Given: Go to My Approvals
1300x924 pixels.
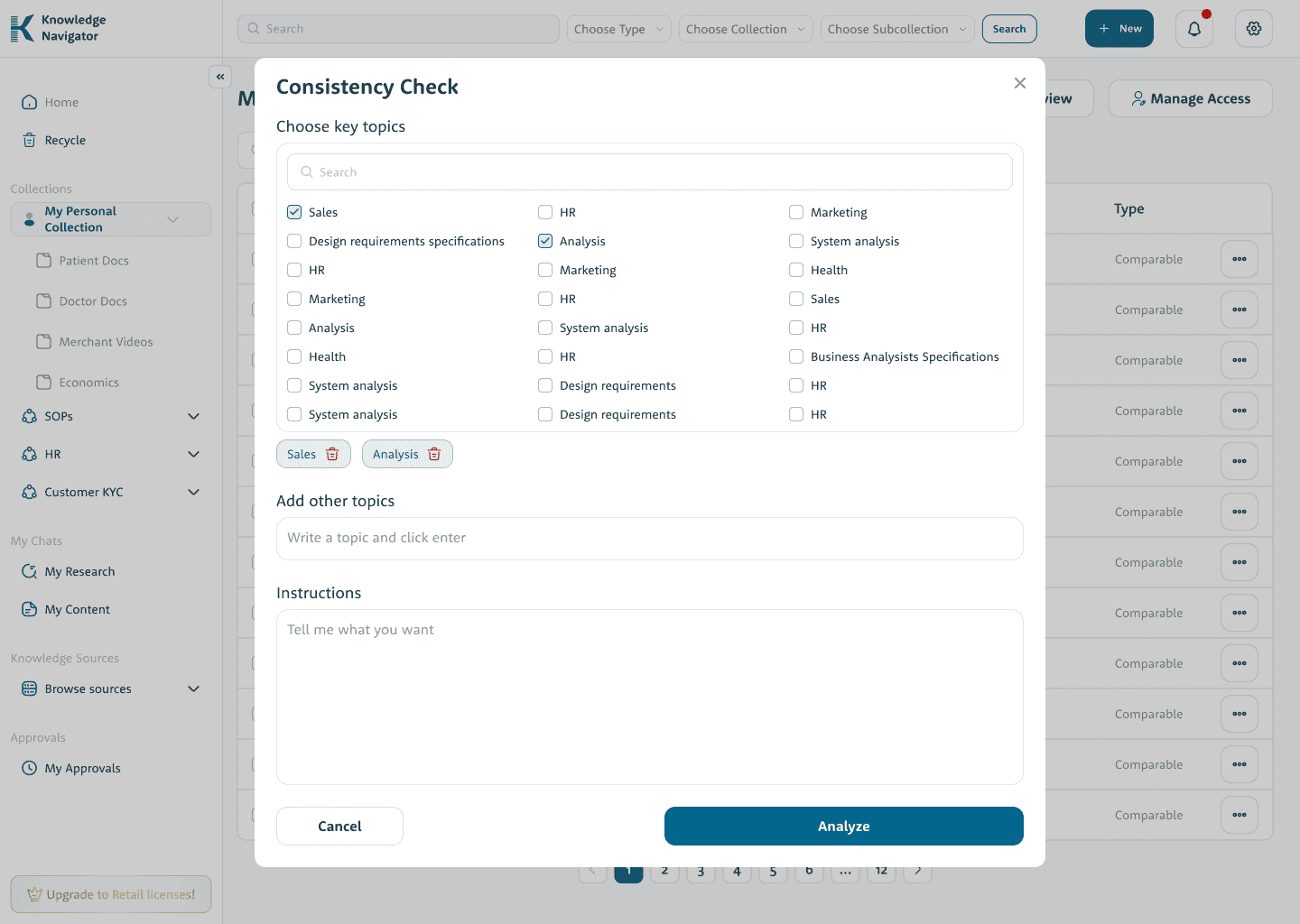Looking at the screenshot, I should pos(82,768).
